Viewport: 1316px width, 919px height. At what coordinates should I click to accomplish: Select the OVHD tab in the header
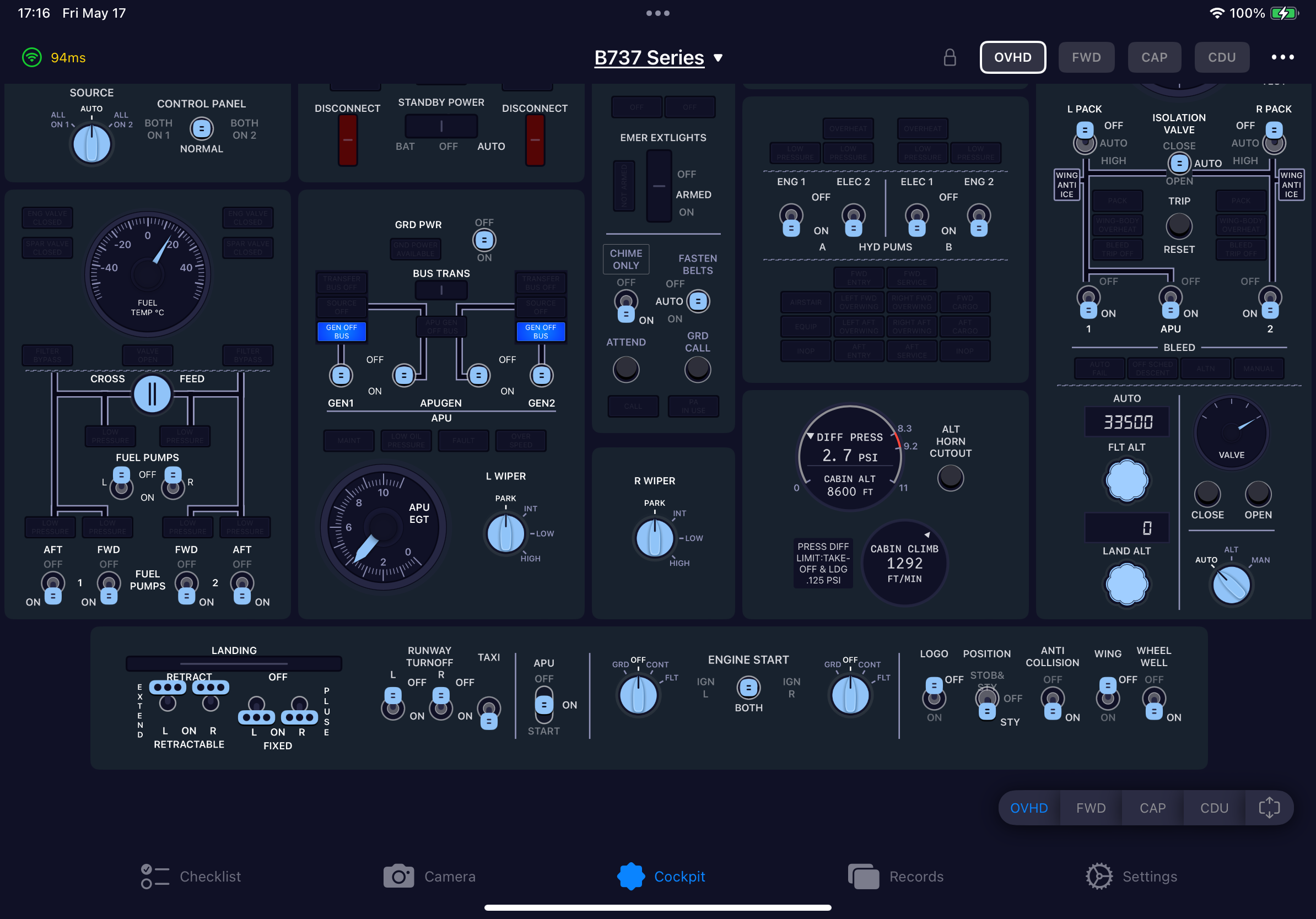coord(1012,57)
